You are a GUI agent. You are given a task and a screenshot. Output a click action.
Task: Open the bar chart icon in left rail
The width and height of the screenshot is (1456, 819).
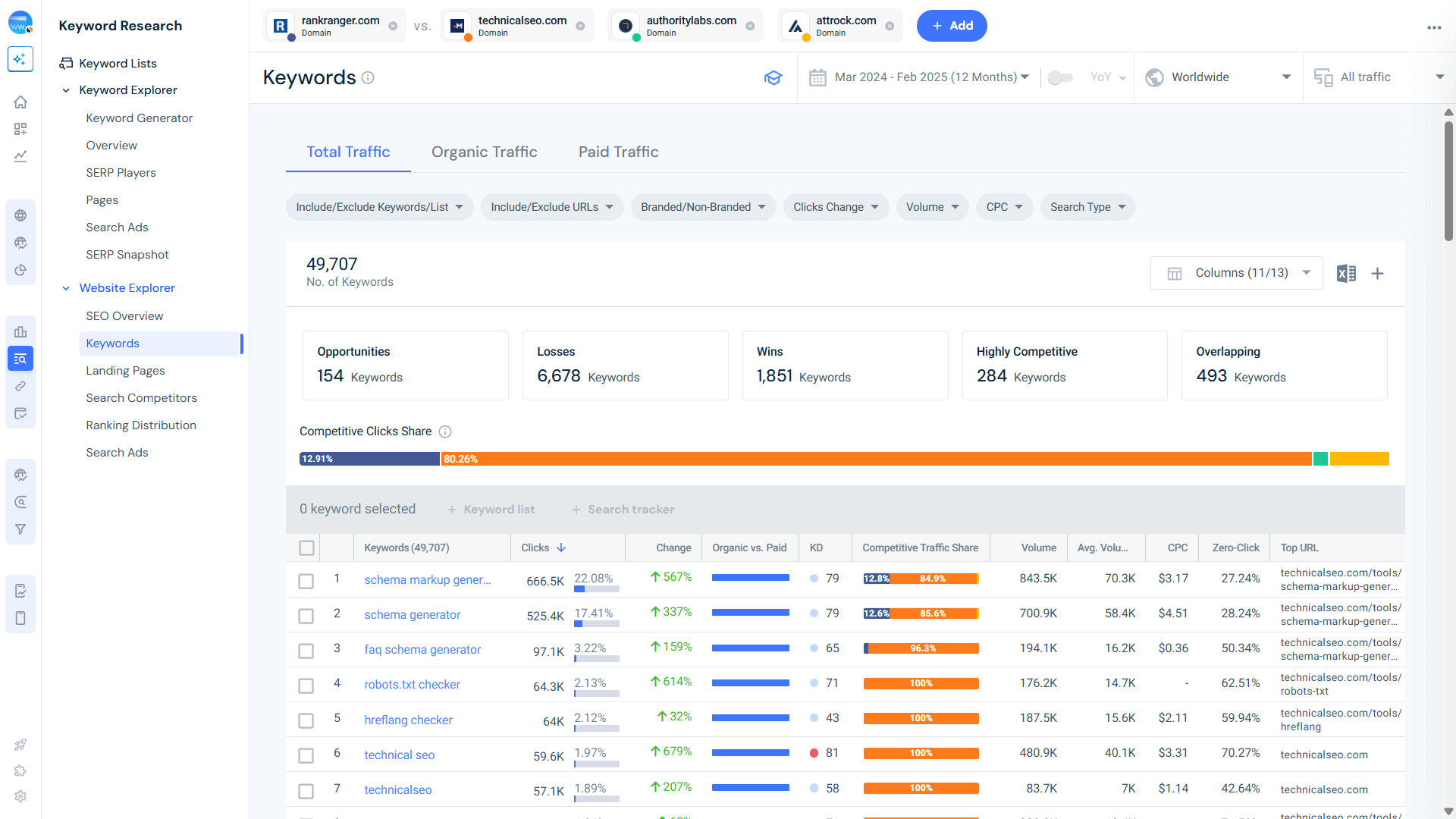pyautogui.click(x=20, y=331)
